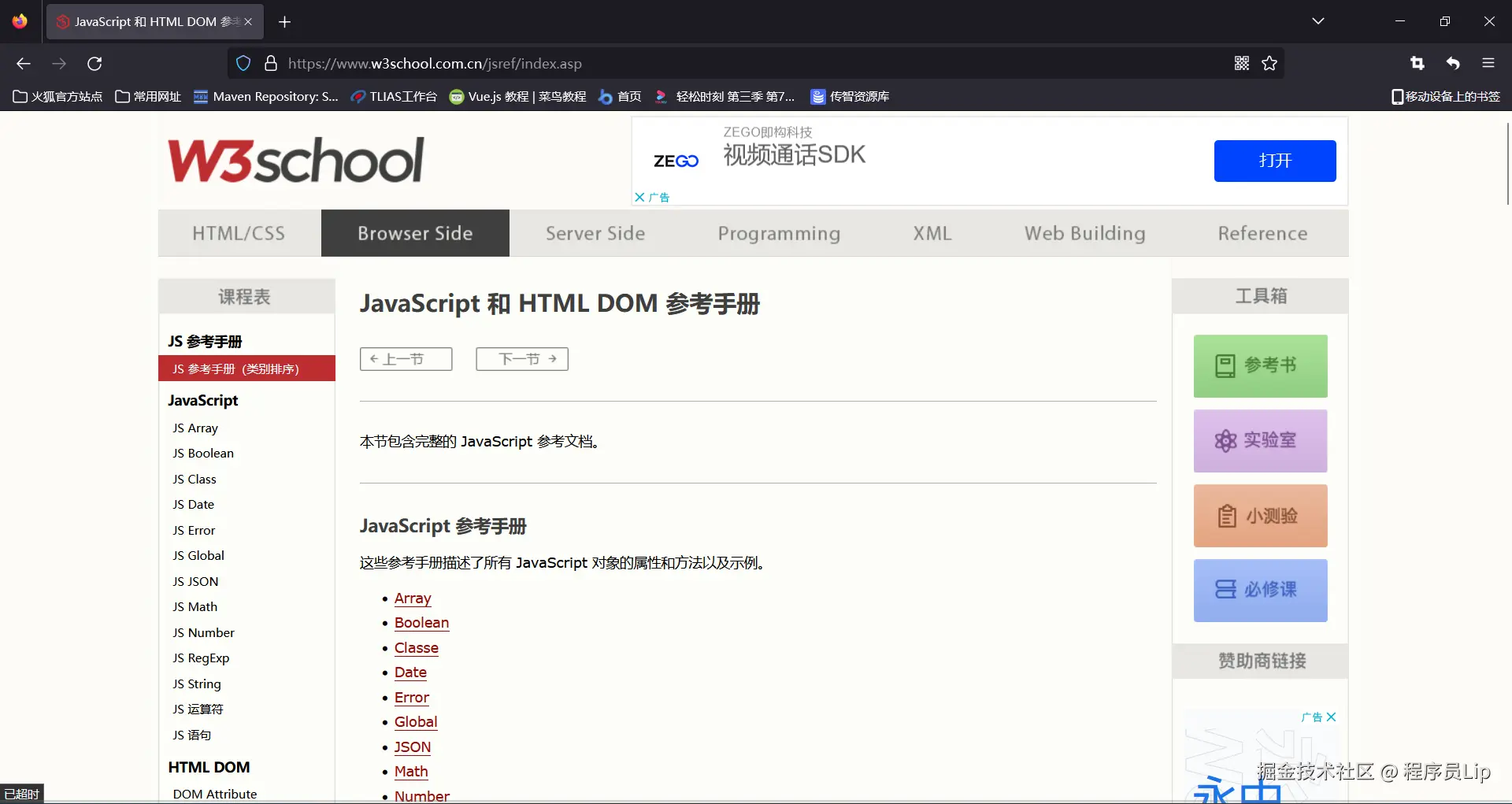Open the 传智资源库 bookmark
The height and width of the screenshot is (804, 1512).
850,96
